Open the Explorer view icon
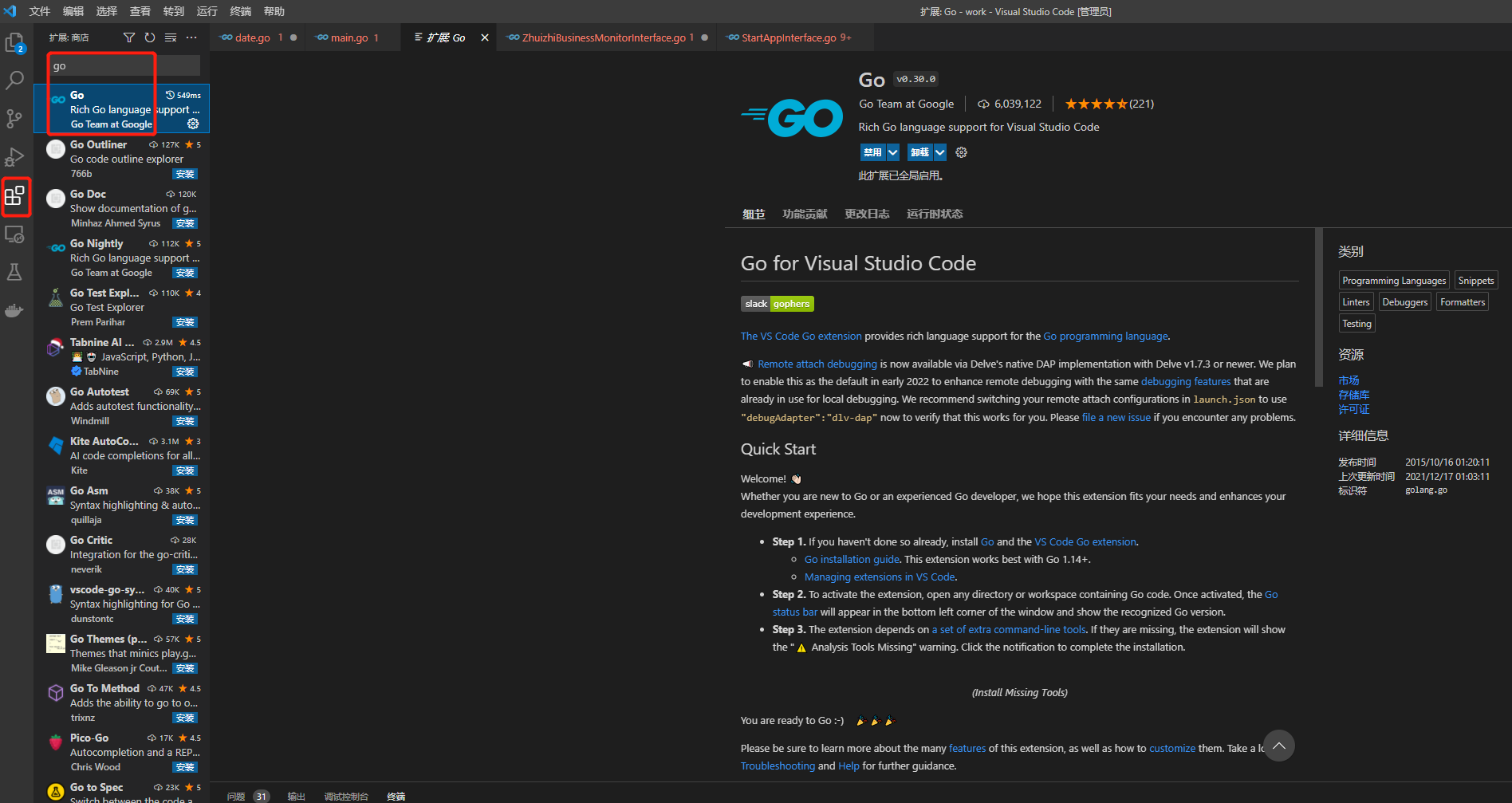Image resolution: width=1512 pixels, height=803 pixels. 15,43
